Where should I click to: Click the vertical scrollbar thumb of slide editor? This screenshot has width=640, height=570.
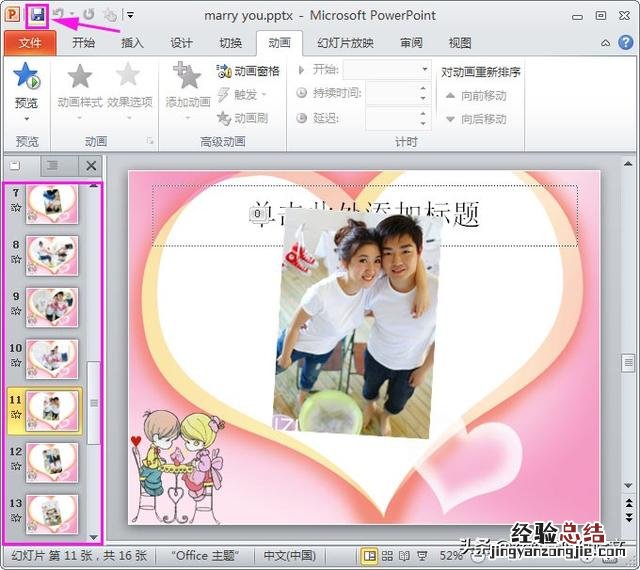point(628,363)
